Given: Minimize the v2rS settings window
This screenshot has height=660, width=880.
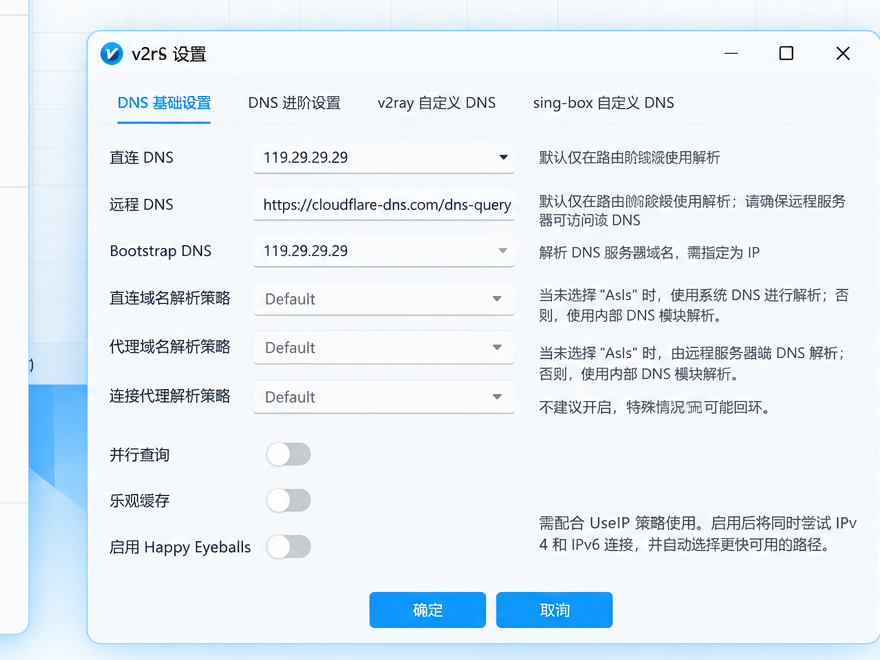Looking at the screenshot, I should click(731, 54).
